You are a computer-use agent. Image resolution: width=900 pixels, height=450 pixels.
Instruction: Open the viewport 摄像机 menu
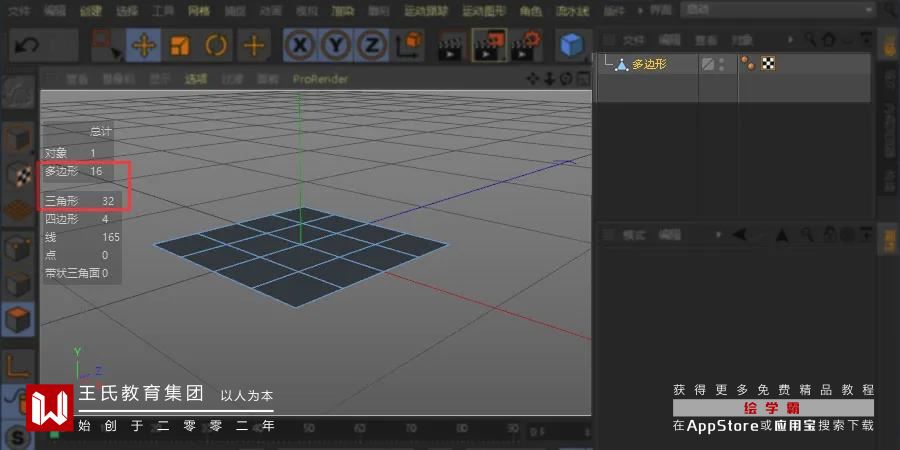(119, 79)
